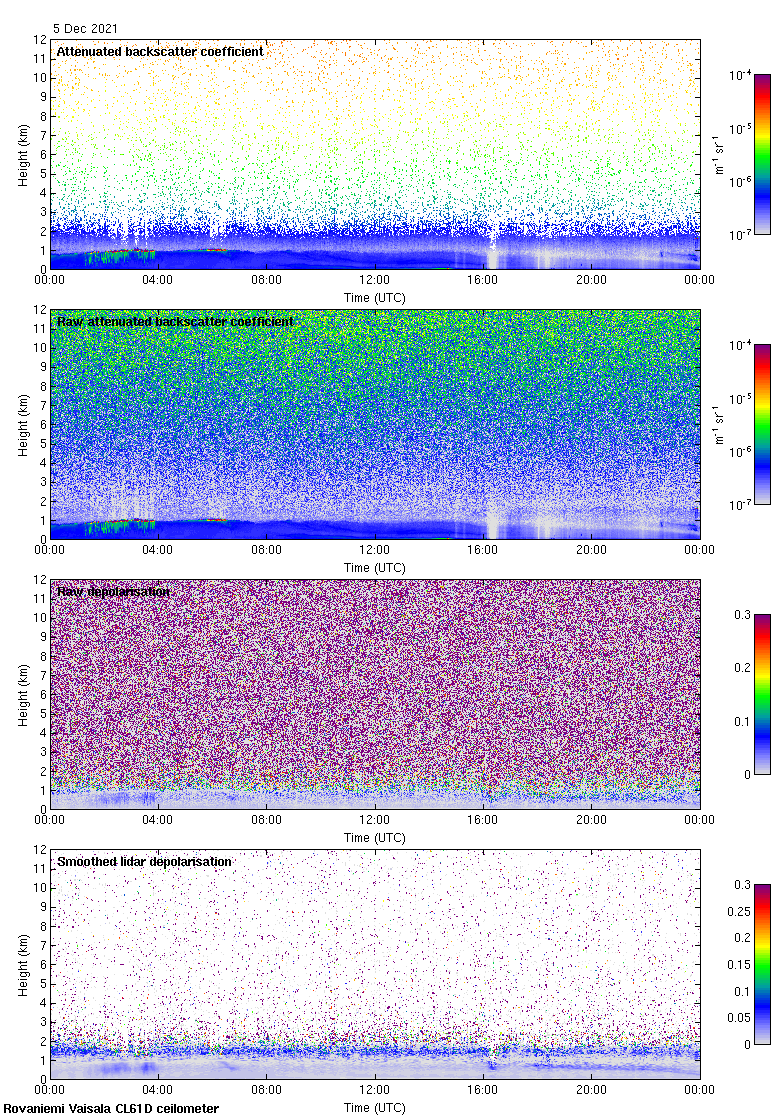Click '0.2' on raw depolarisation colorbar
The width and height of the screenshot is (780, 1120).
(x=743, y=668)
